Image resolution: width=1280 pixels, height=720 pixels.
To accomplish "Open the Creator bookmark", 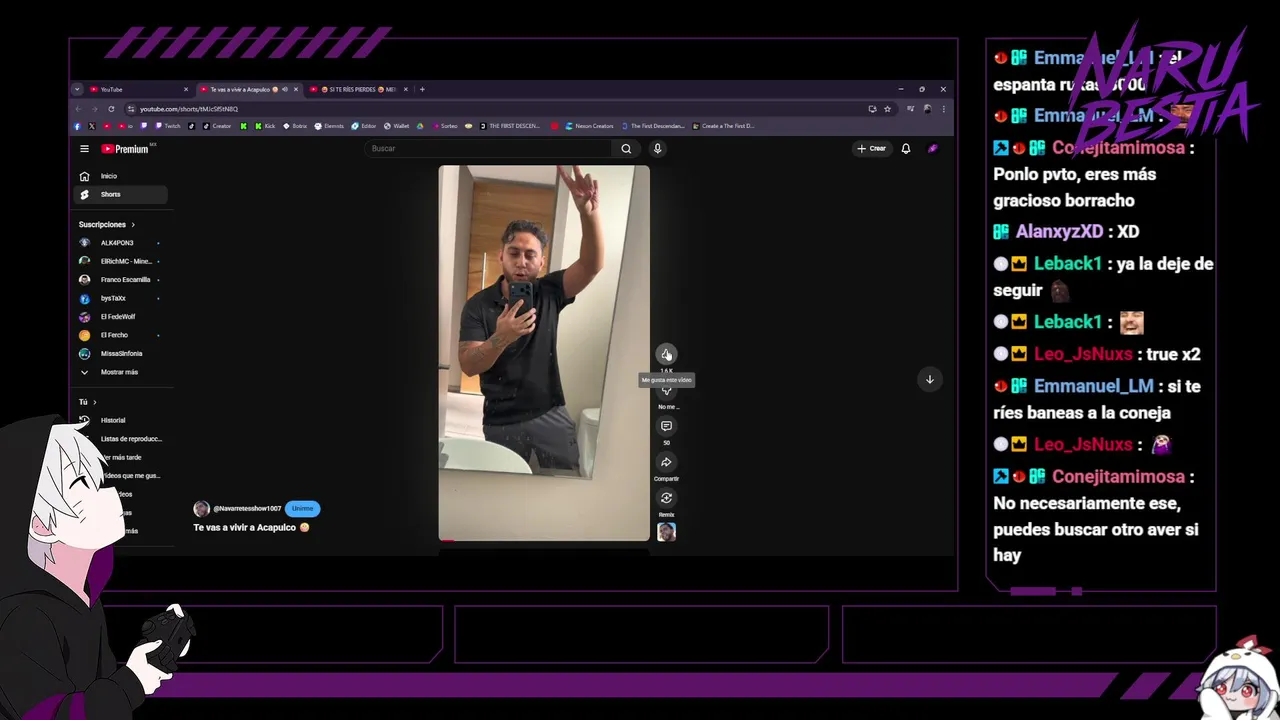I will click(x=217, y=126).
